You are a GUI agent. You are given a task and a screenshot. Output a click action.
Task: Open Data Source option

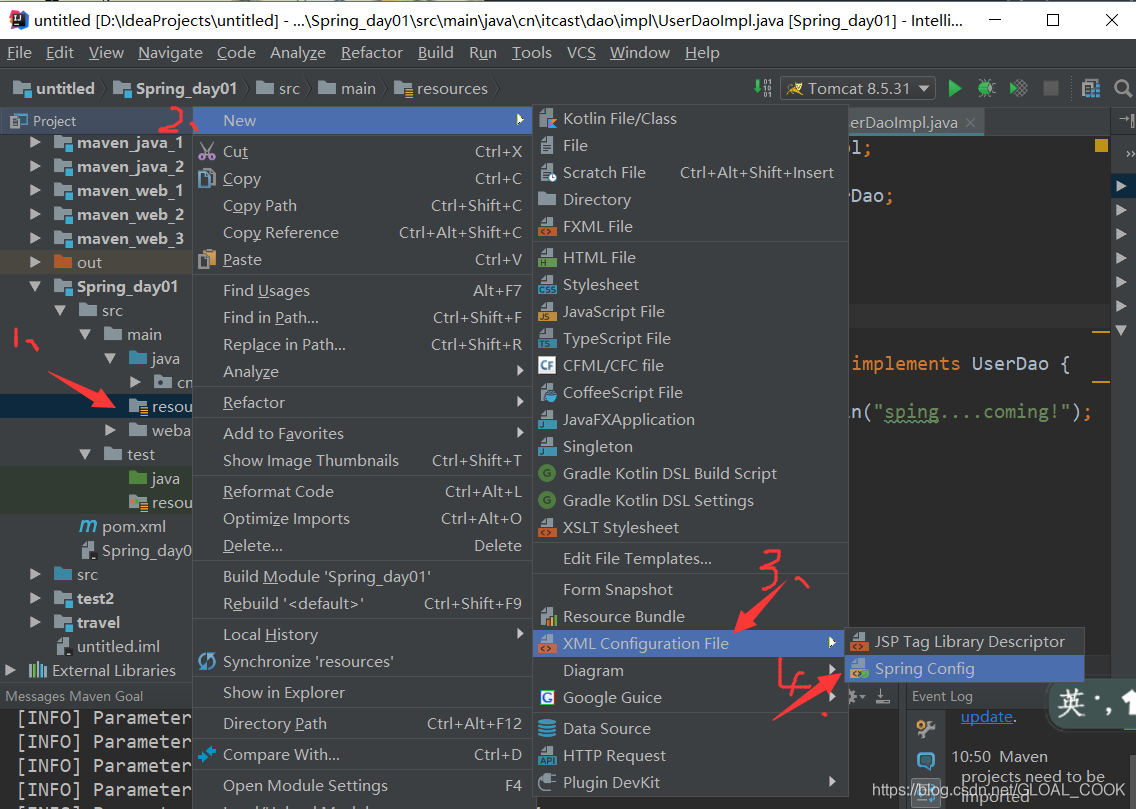[x=690, y=729]
